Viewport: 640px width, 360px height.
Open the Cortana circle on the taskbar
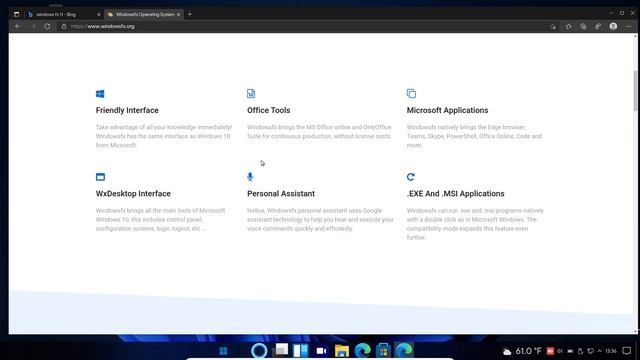259,351
